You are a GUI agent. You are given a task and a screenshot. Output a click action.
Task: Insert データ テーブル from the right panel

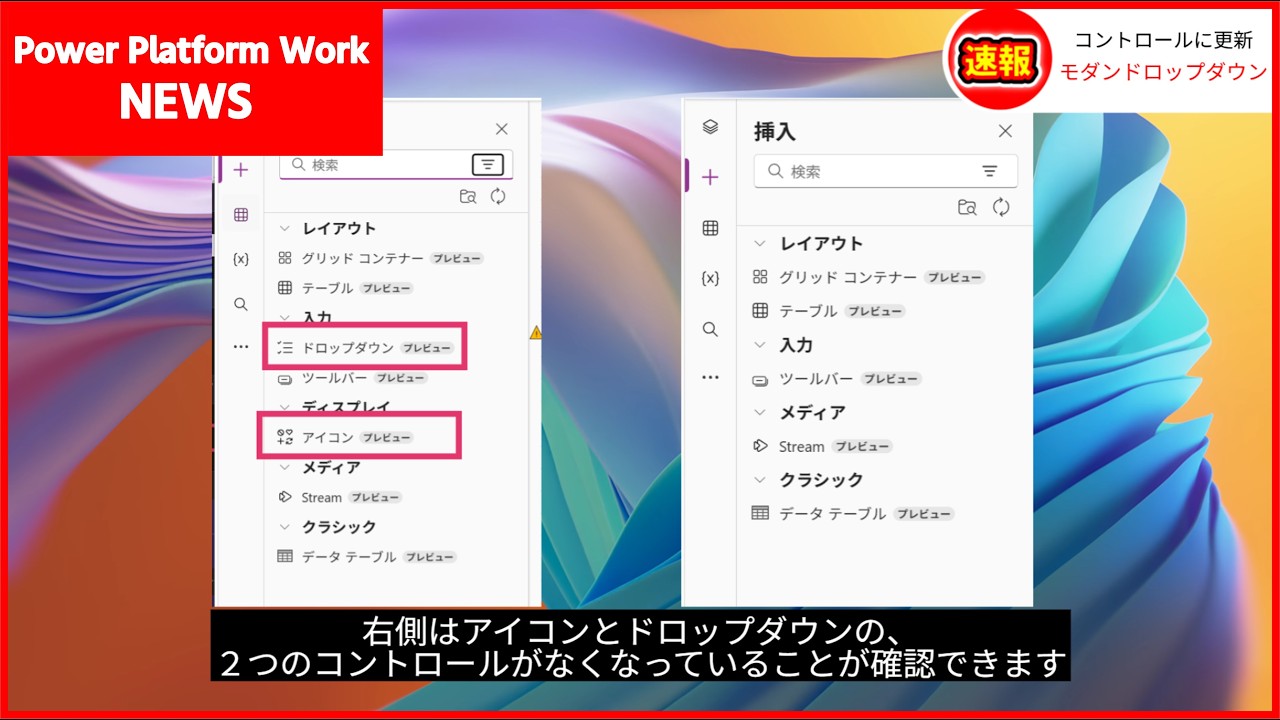point(853,513)
